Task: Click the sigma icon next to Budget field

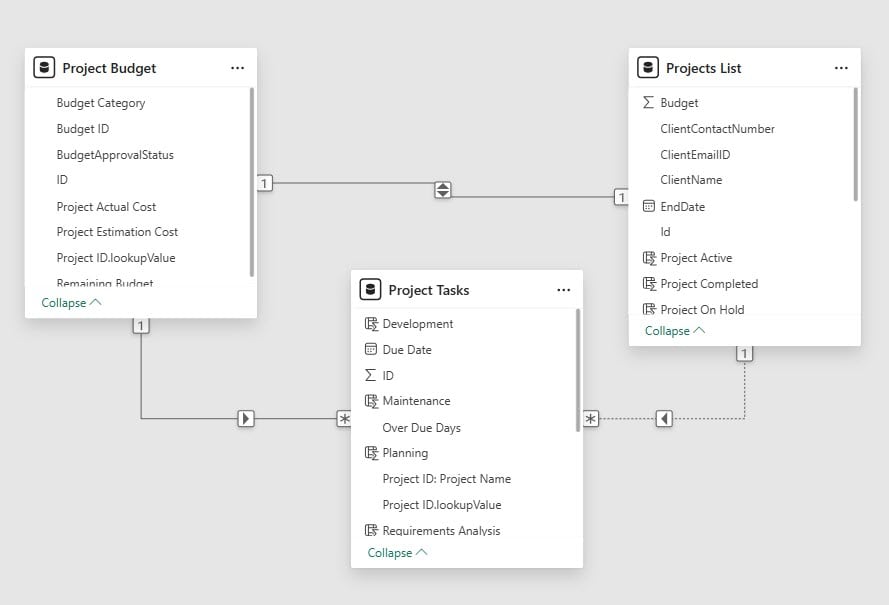Action: 649,102
